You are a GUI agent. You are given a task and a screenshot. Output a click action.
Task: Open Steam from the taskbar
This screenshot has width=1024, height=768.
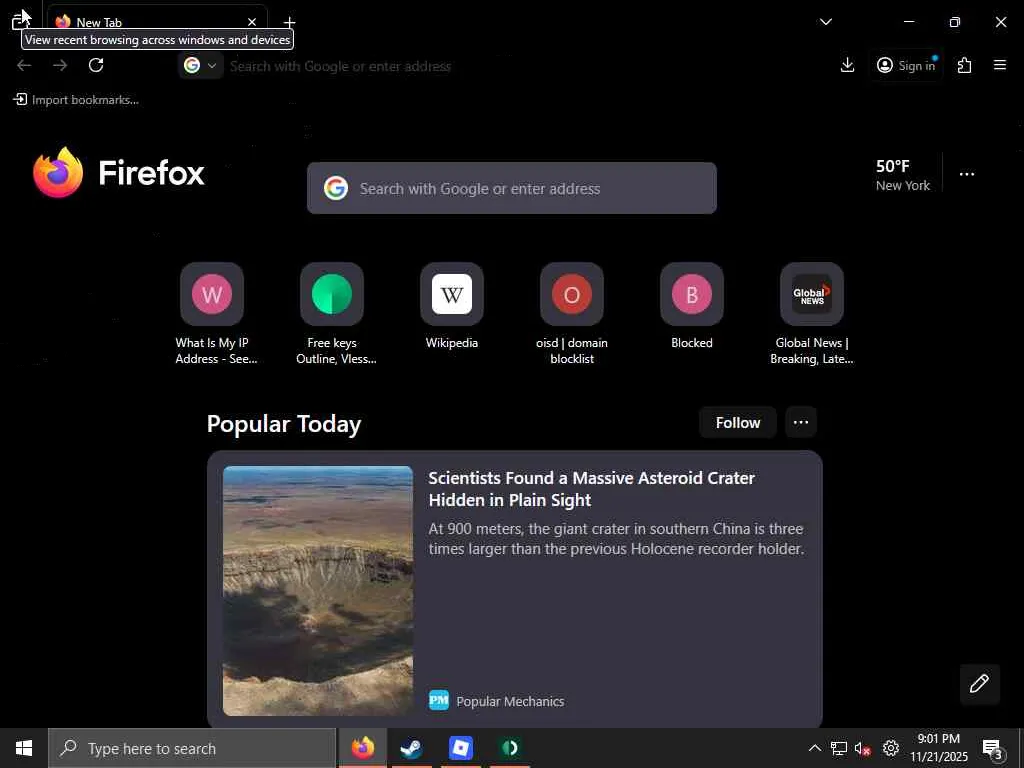(411, 748)
